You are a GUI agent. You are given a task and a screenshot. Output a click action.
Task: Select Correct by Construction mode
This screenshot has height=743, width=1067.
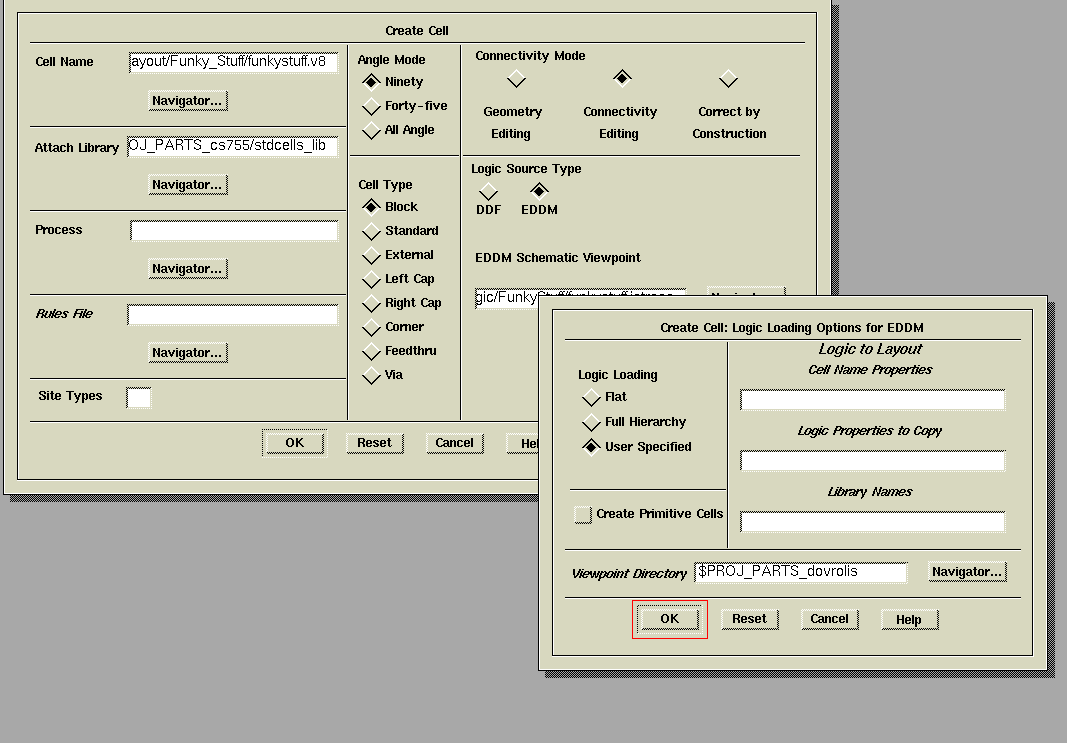(x=728, y=79)
